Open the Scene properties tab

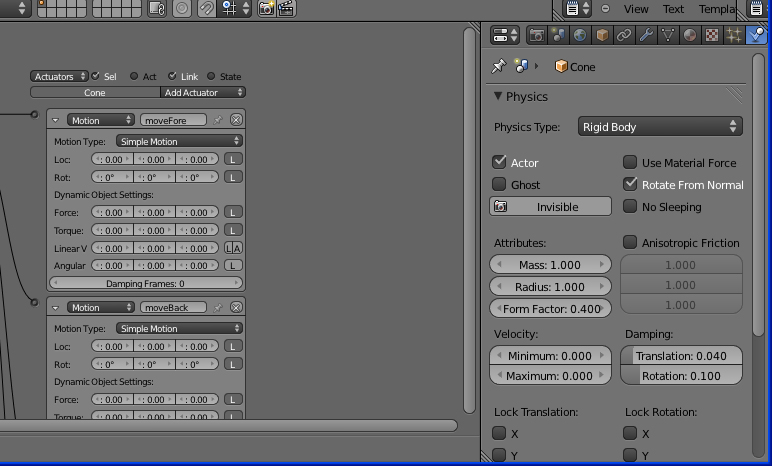[558, 35]
